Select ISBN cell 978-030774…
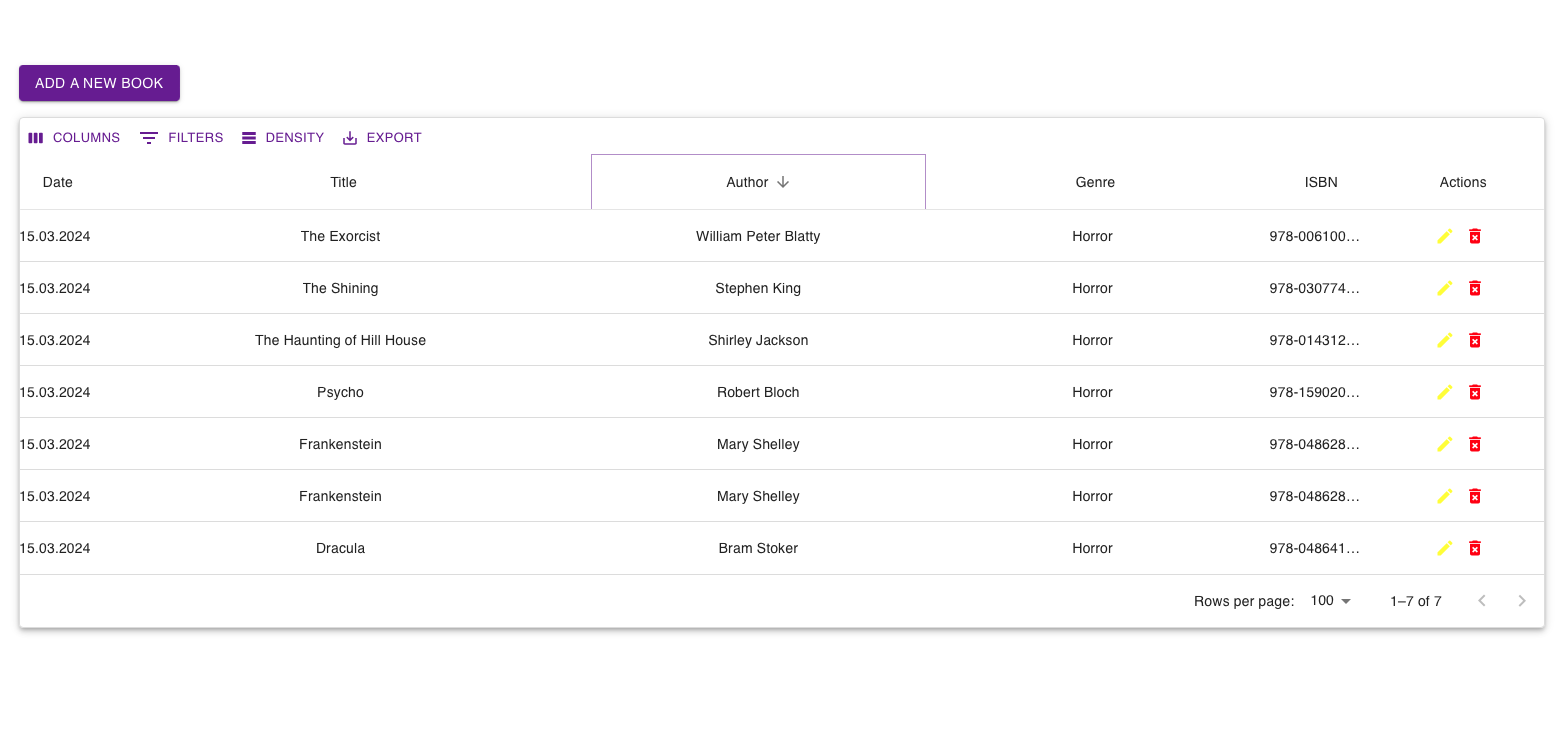The height and width of the screenshot is (737, 1564). click(1314, 288)
